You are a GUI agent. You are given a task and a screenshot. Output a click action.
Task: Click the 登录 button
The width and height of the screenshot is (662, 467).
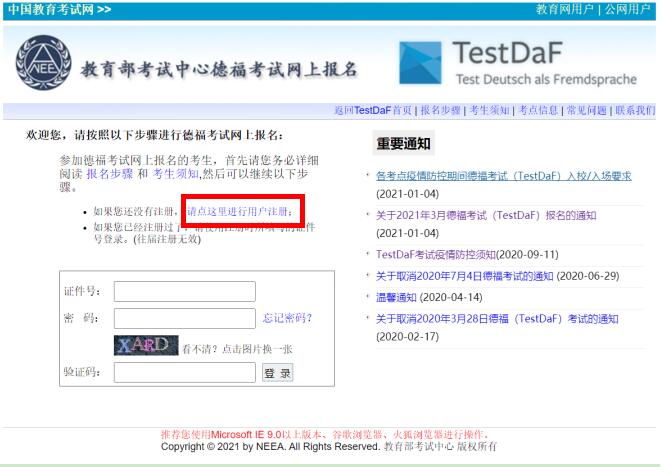pos(277,373)
